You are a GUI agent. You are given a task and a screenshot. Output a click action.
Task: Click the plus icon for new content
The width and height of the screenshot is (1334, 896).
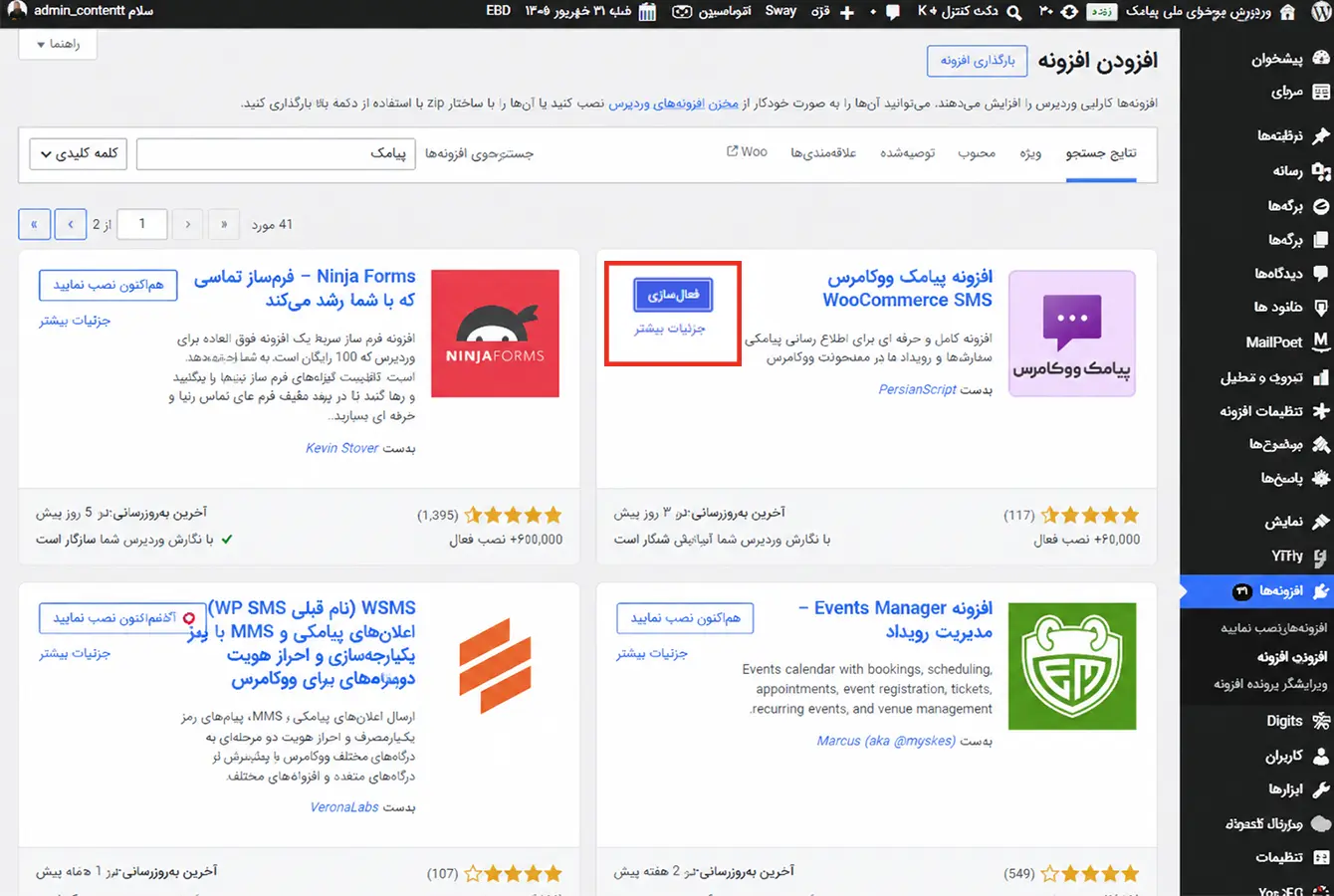[x=847, y=12]
